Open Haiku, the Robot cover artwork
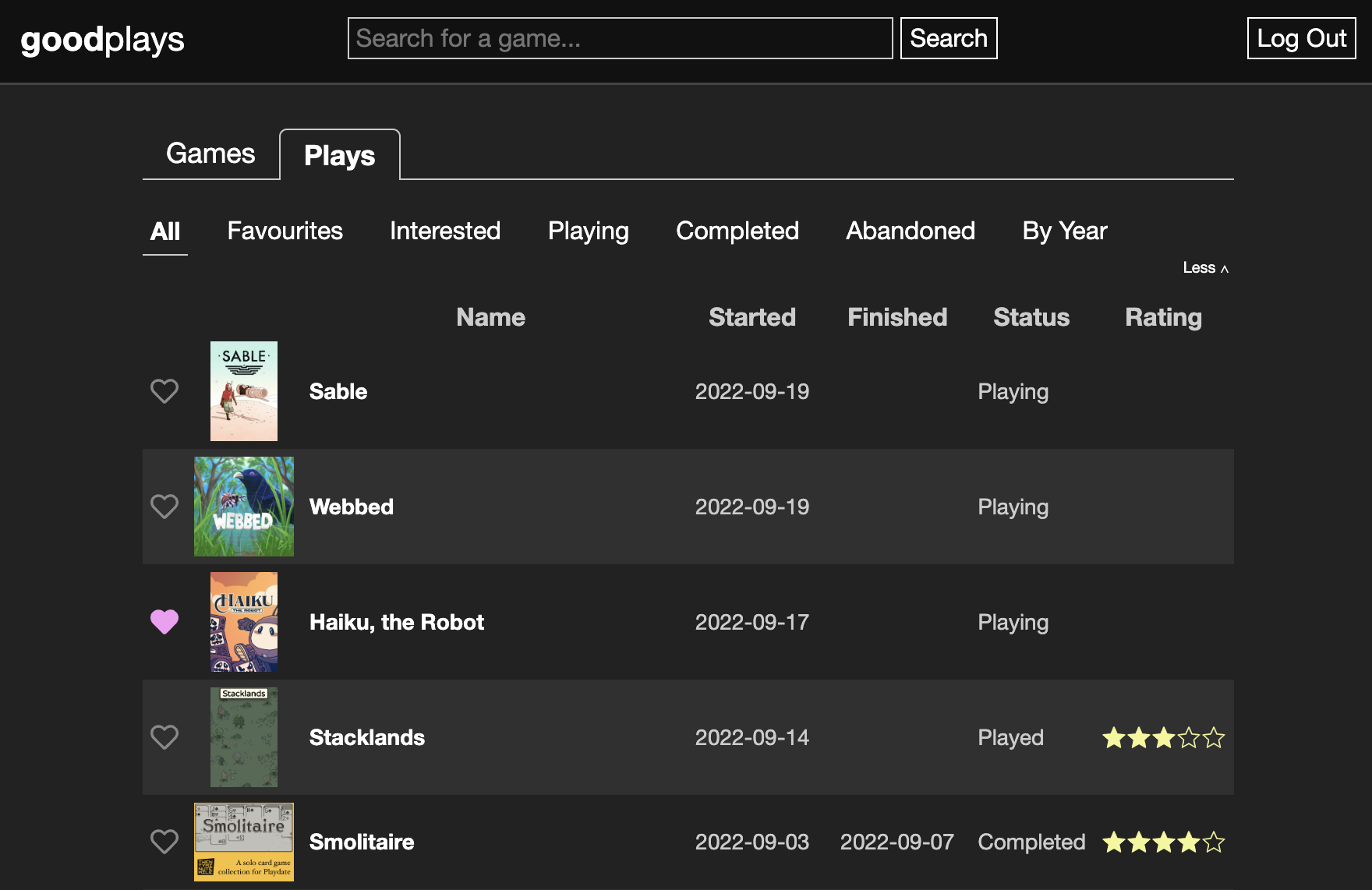The height and width of the screenshot is (890, 1372). coord(244,622)
